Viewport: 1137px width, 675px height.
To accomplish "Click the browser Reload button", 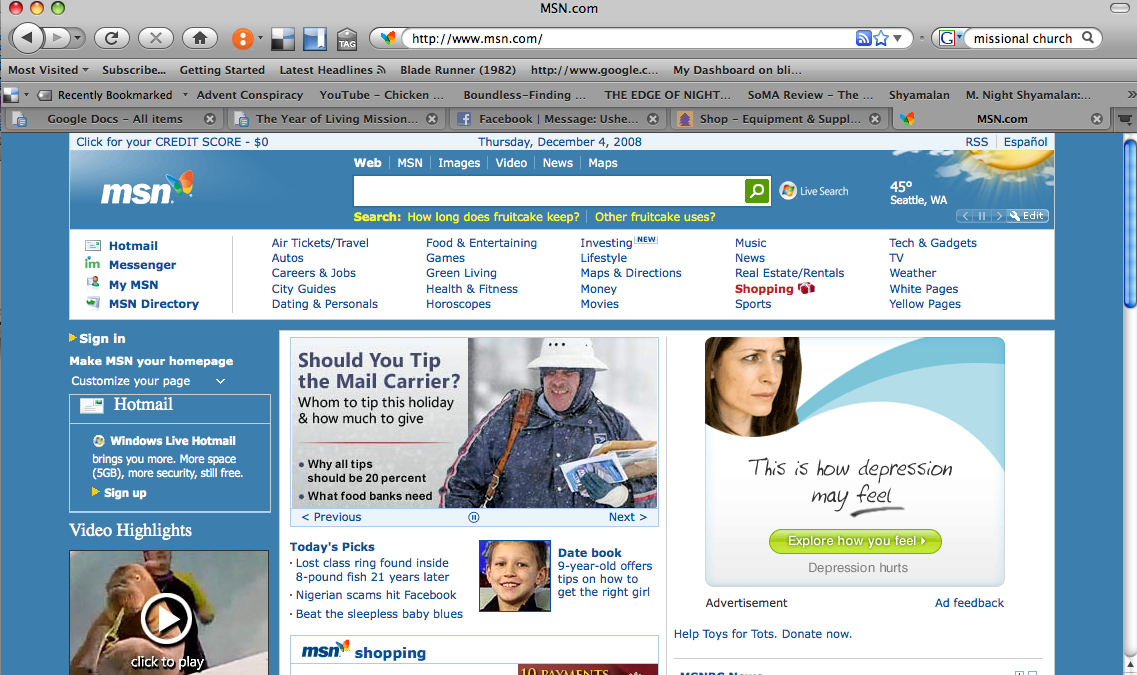I will (111, 38).
